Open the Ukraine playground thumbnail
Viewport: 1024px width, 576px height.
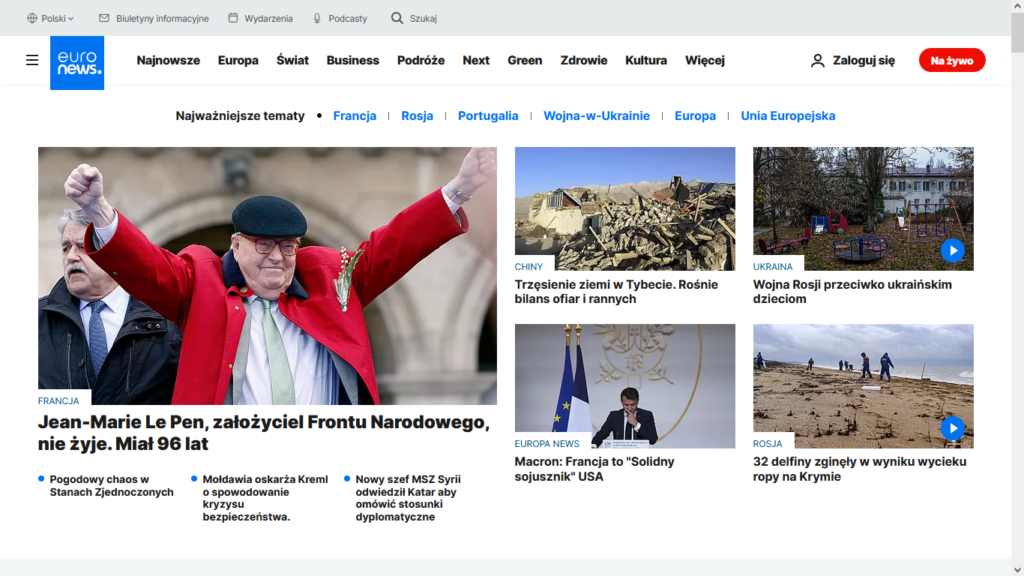pos(863,209)
